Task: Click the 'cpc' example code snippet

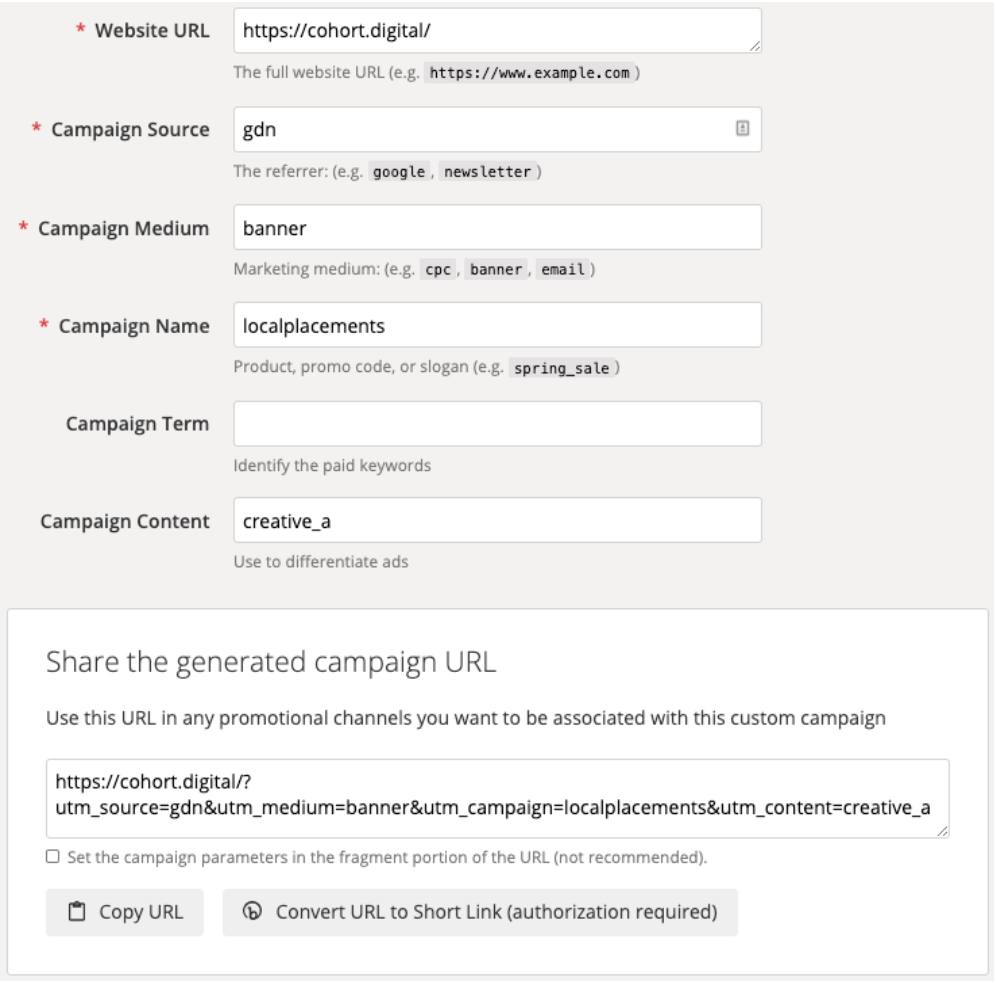Action: pos(438,269)
